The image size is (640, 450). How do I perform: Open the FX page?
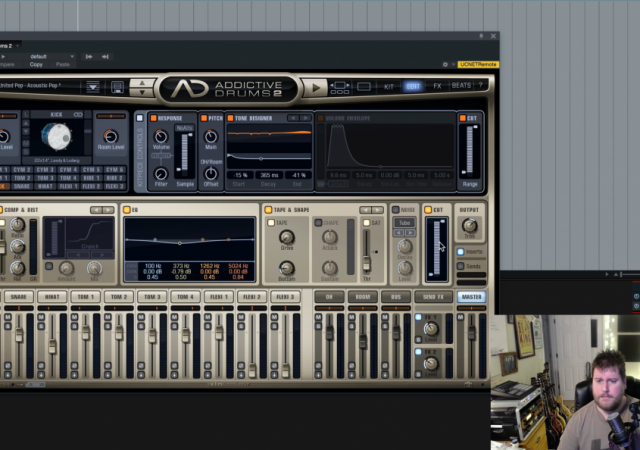click(x=437, y=86)
